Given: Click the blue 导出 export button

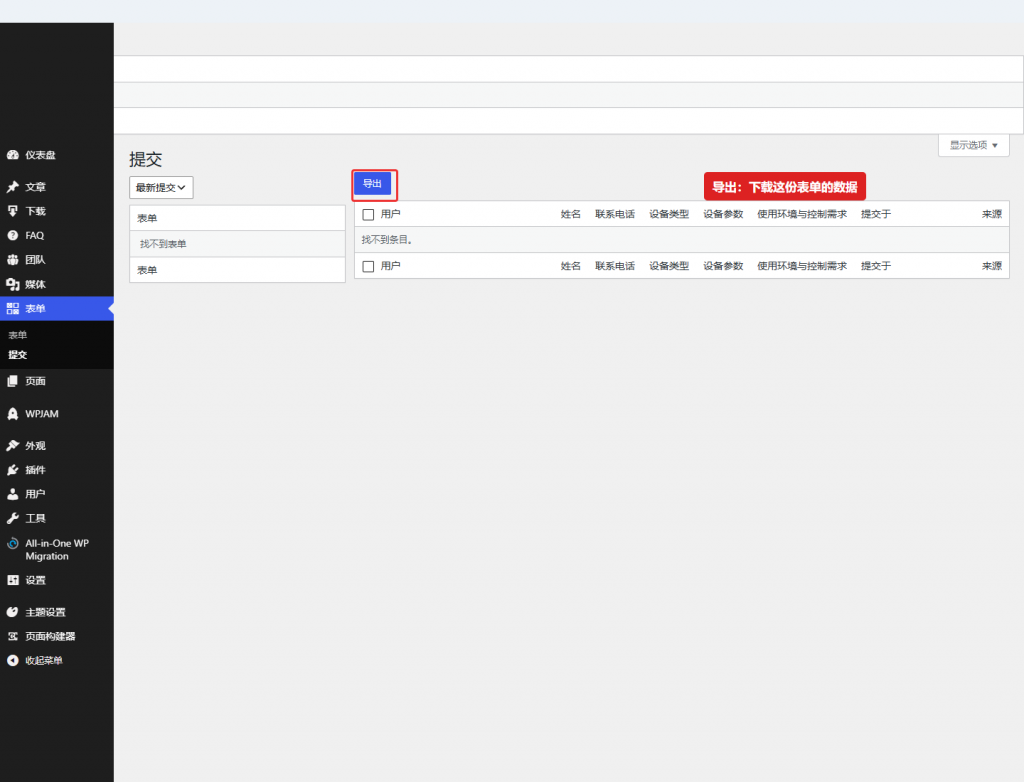Looking at the screenshot, I should [x=372, y=184].
